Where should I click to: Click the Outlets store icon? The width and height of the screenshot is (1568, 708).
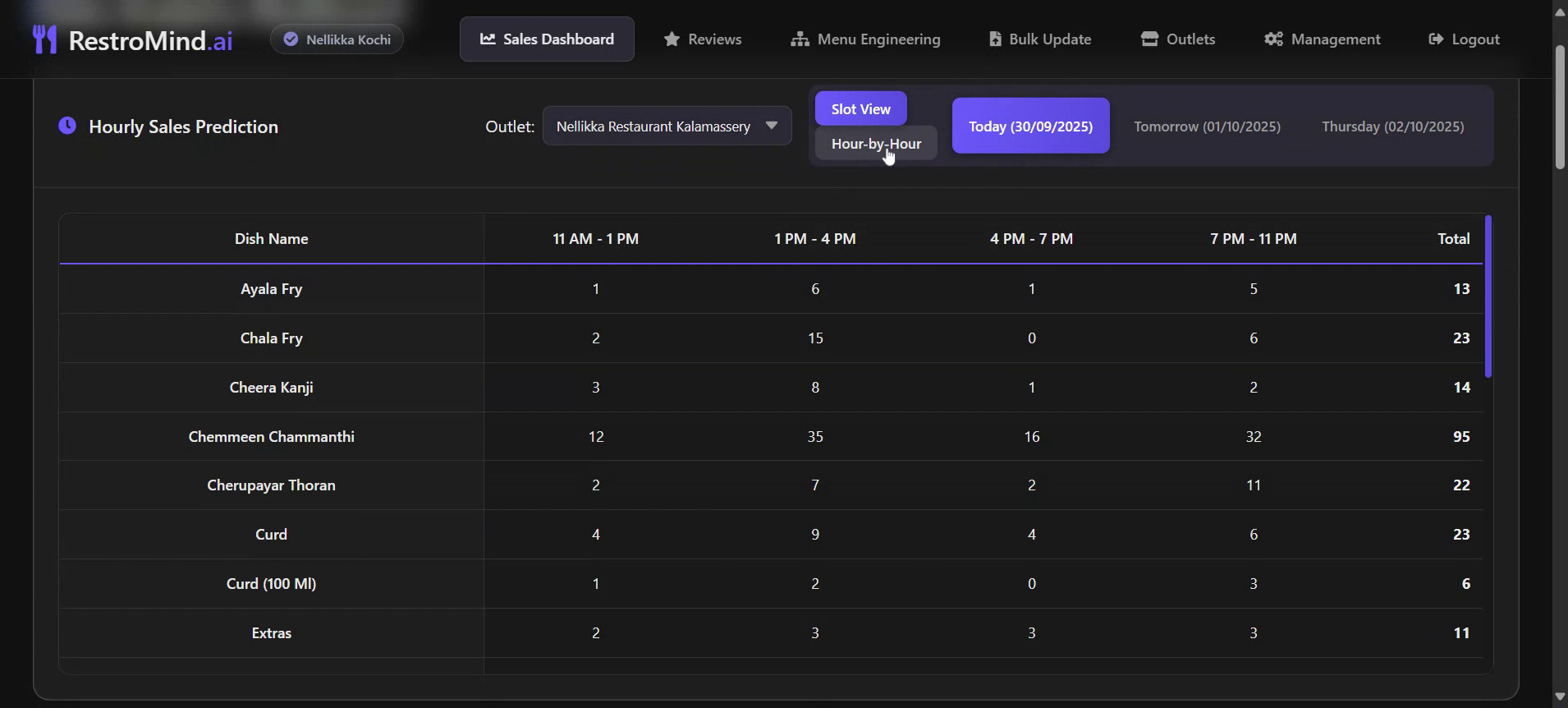pos(1149,39)
